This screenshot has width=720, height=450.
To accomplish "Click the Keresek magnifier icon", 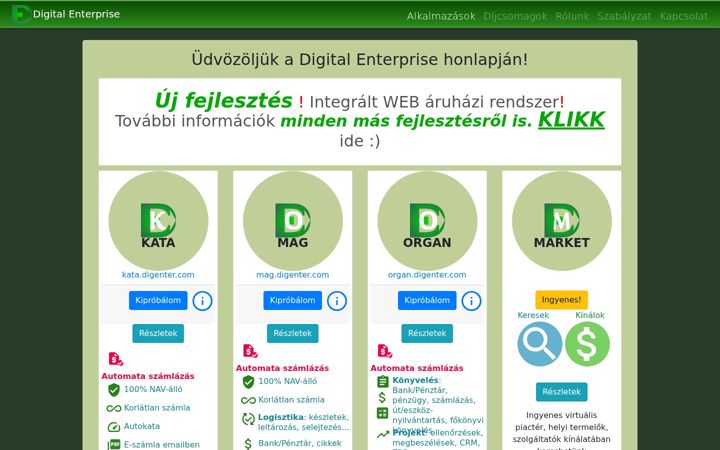I will point(540,344).
